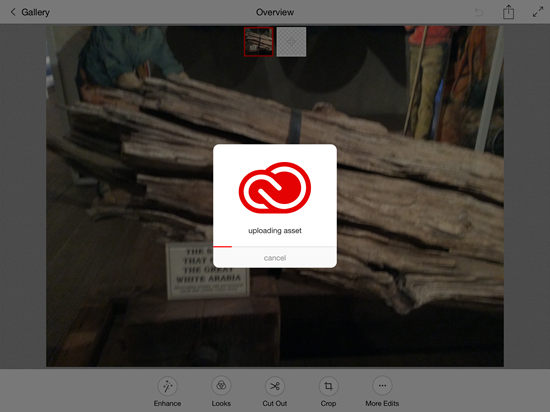
Task: Go back to the Gallery
Action: pyautogui.click(x=30, y=12)
